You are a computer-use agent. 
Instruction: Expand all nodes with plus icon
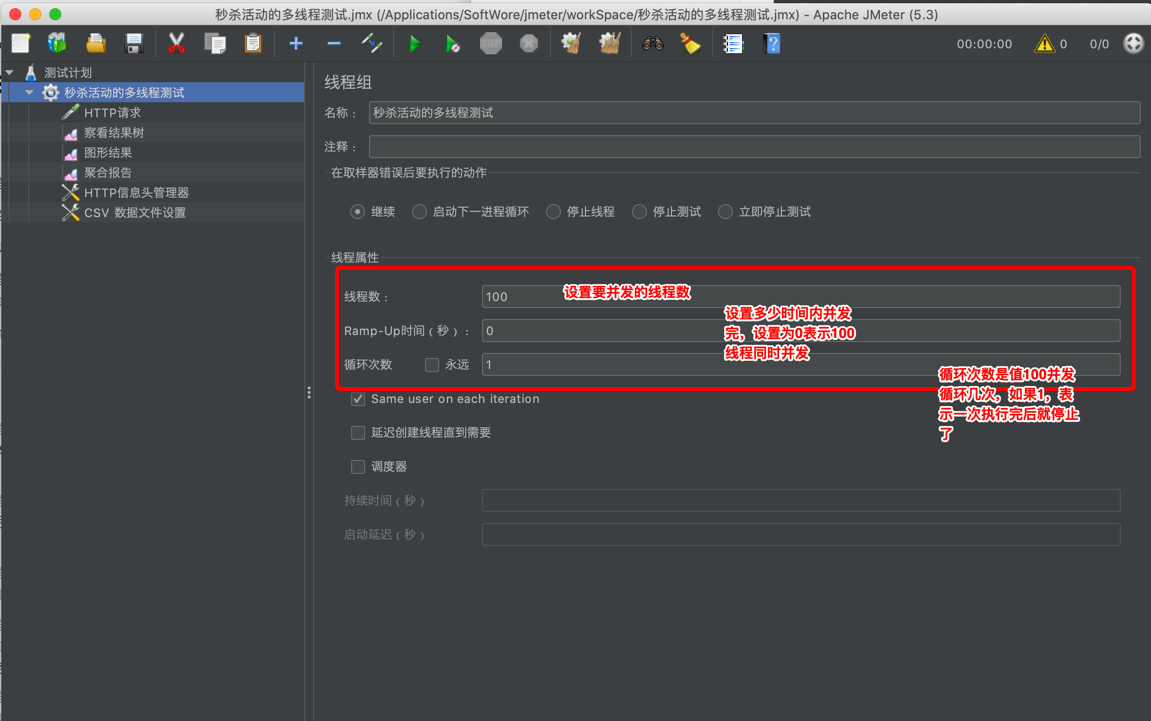(296, 43)
